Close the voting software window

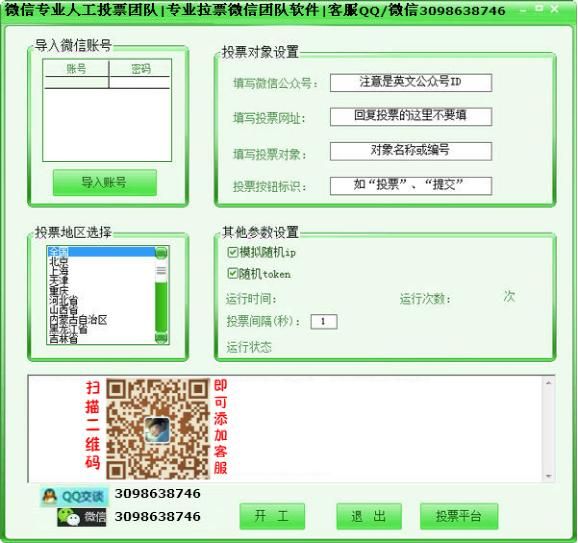point(554,9)
